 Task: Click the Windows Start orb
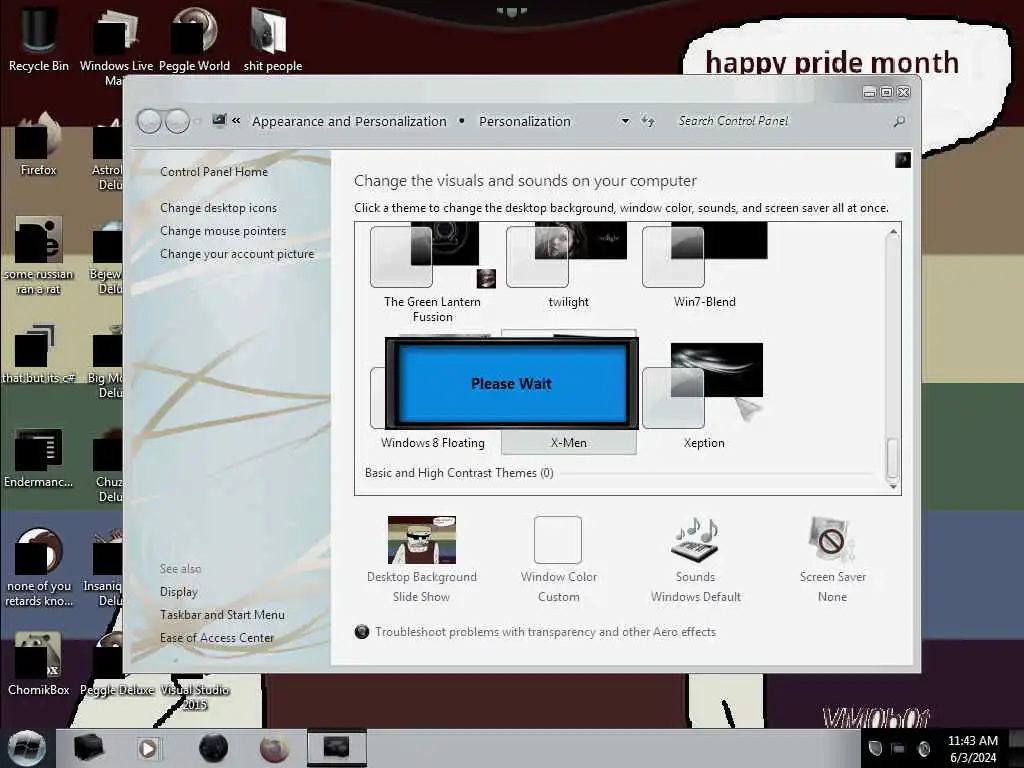pyautogui.click(x=25, y=748)
